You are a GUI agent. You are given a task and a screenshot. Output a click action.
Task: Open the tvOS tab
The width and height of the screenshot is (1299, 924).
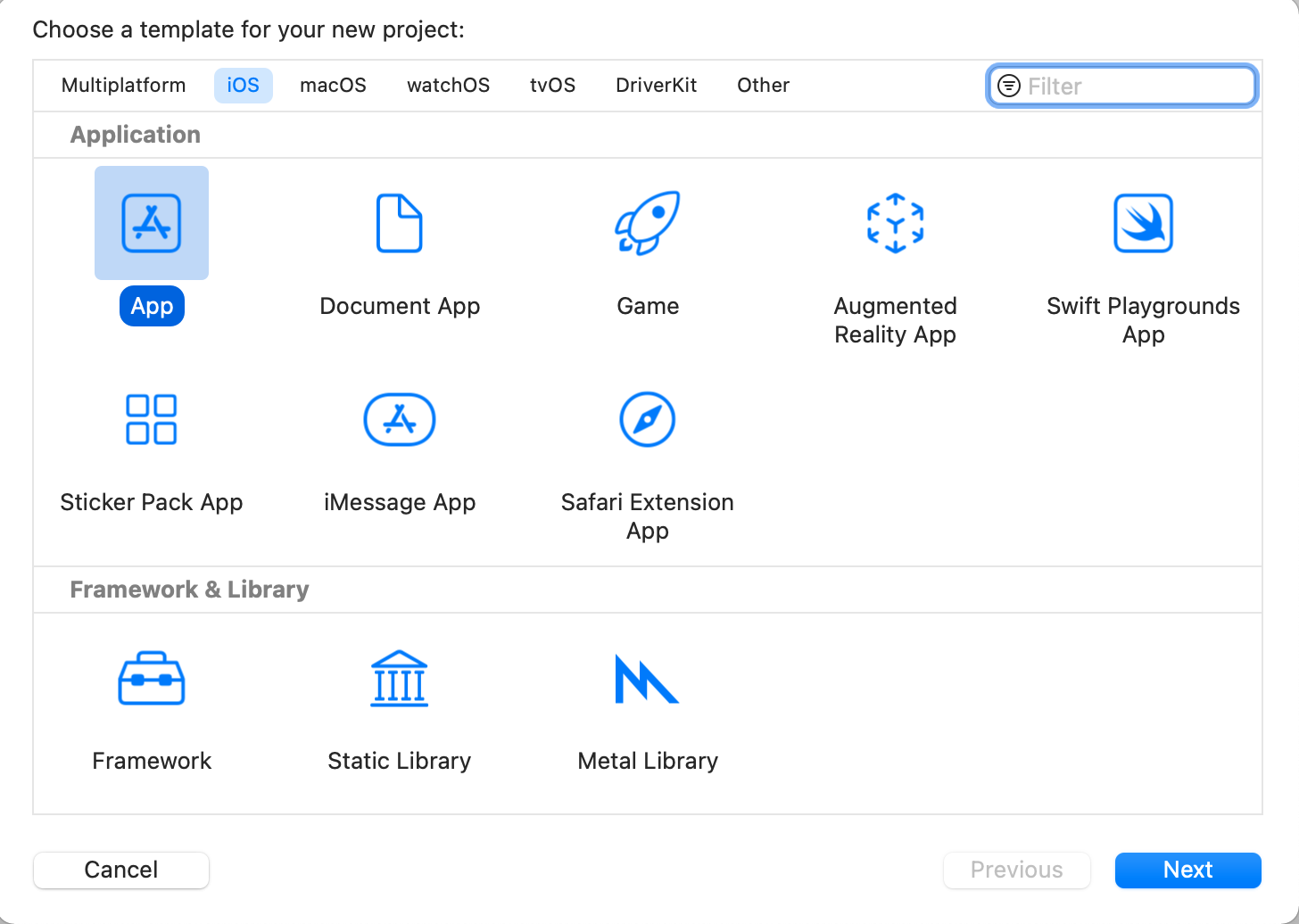coord(553,86)
